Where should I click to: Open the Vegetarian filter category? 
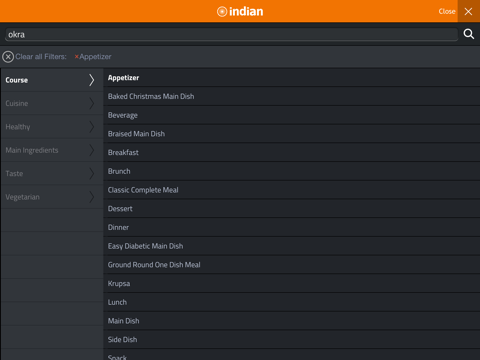coord(52,197)
